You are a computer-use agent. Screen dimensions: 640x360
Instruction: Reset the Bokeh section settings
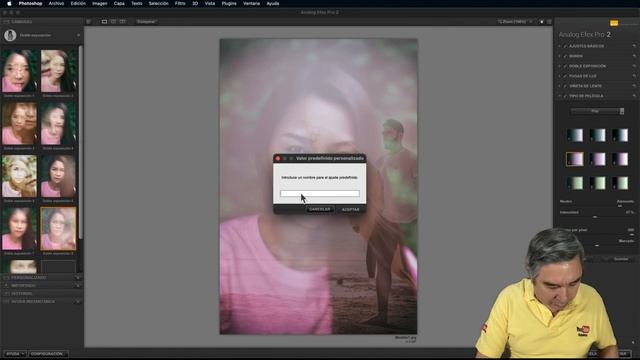pos(634,56)
